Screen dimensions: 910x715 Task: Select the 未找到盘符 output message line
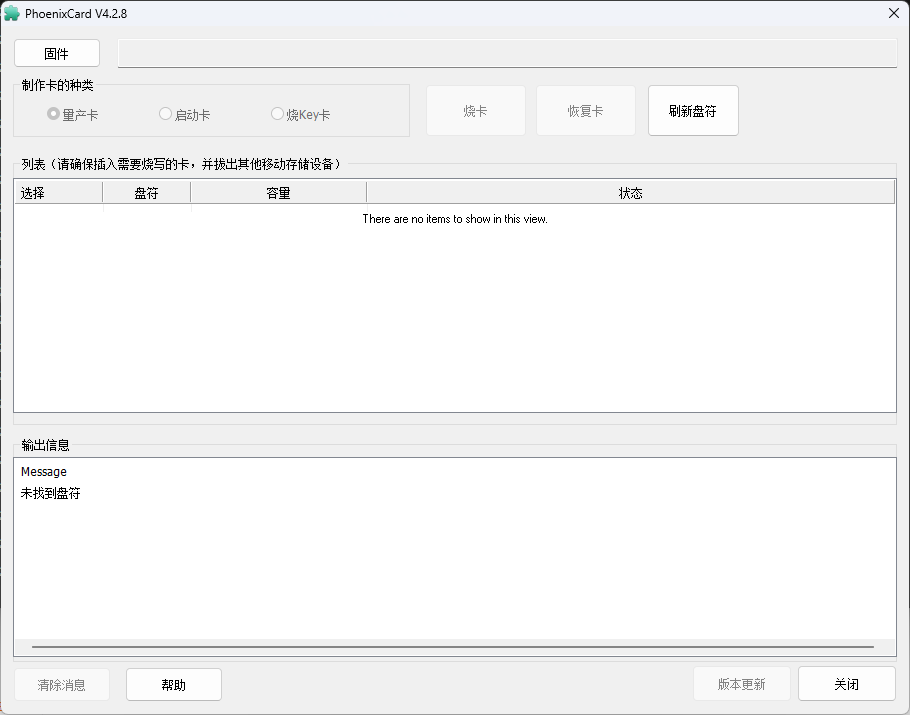(x=51, y=493)
